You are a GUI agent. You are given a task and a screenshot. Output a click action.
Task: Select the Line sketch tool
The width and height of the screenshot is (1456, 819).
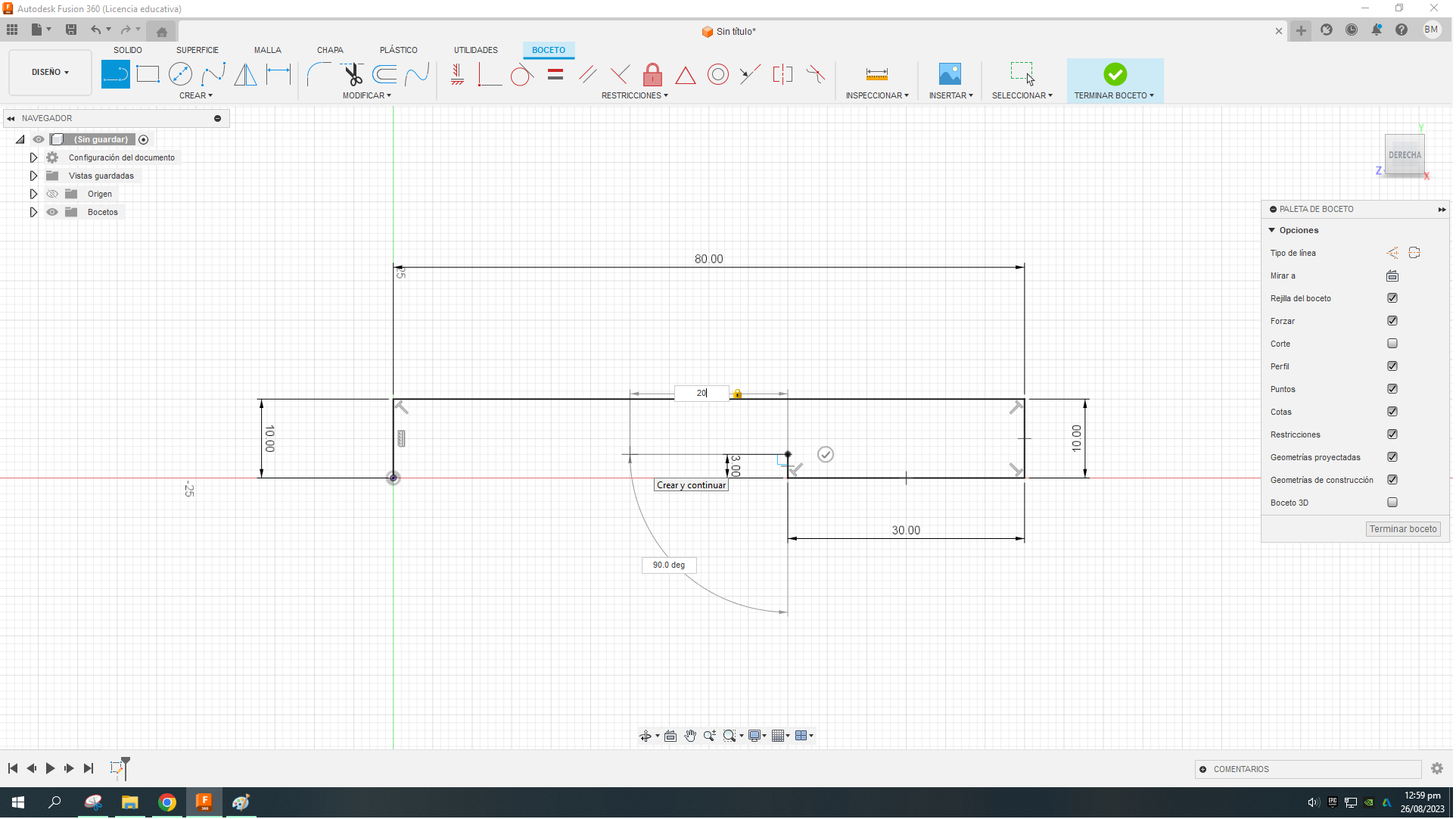pos(115,74)
